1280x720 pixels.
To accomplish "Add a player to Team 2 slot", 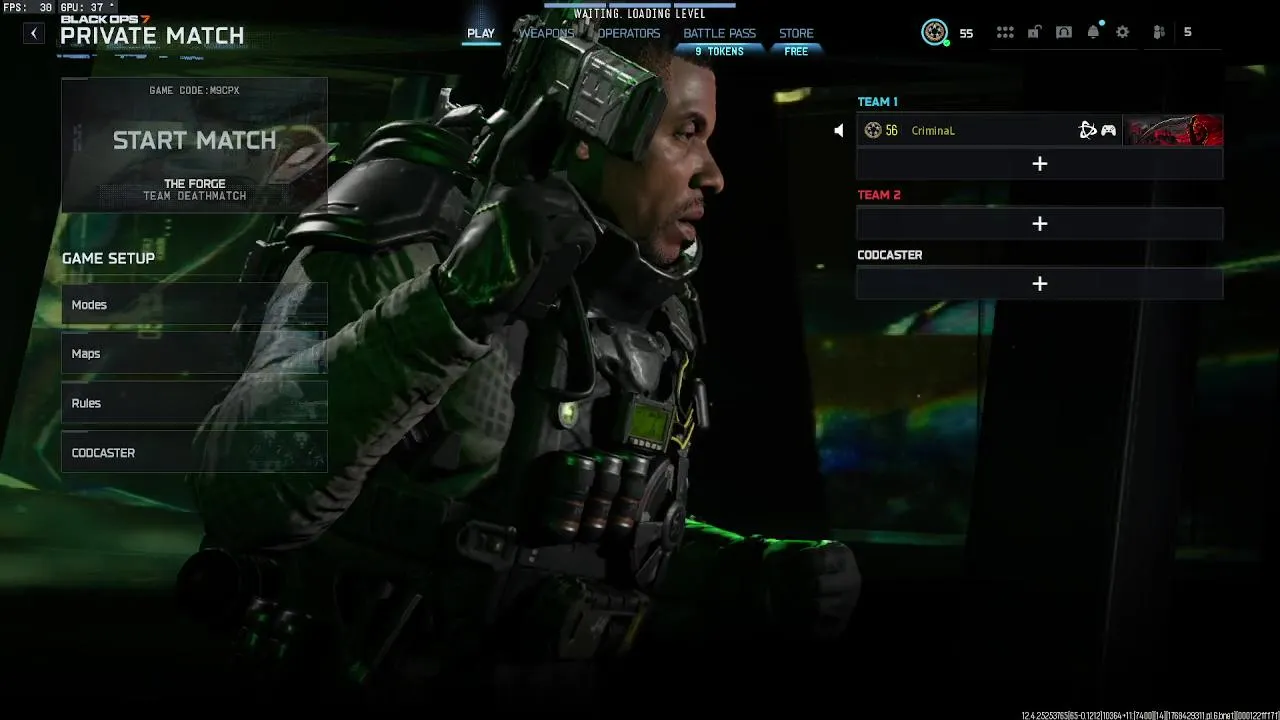I will (1040, 224).
